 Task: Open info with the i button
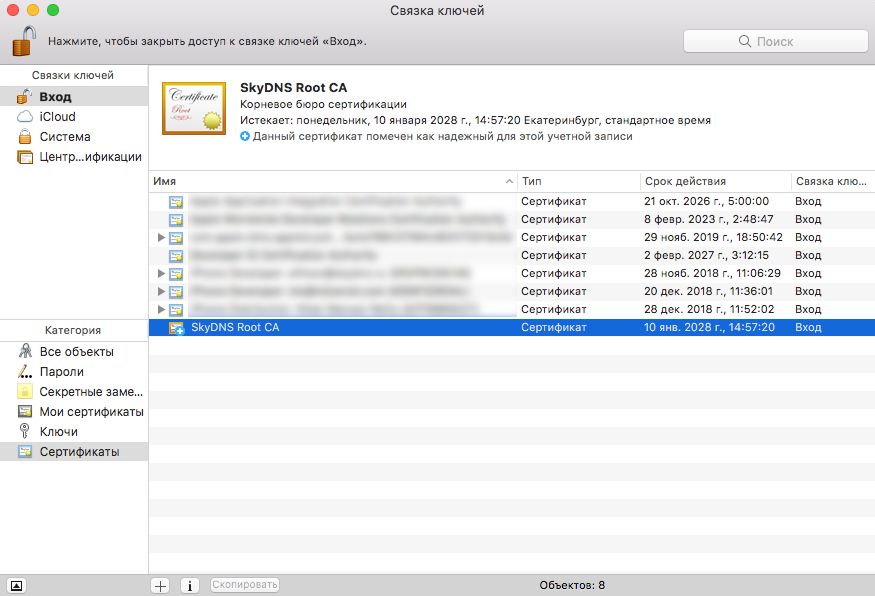click(x=190, y=585)
